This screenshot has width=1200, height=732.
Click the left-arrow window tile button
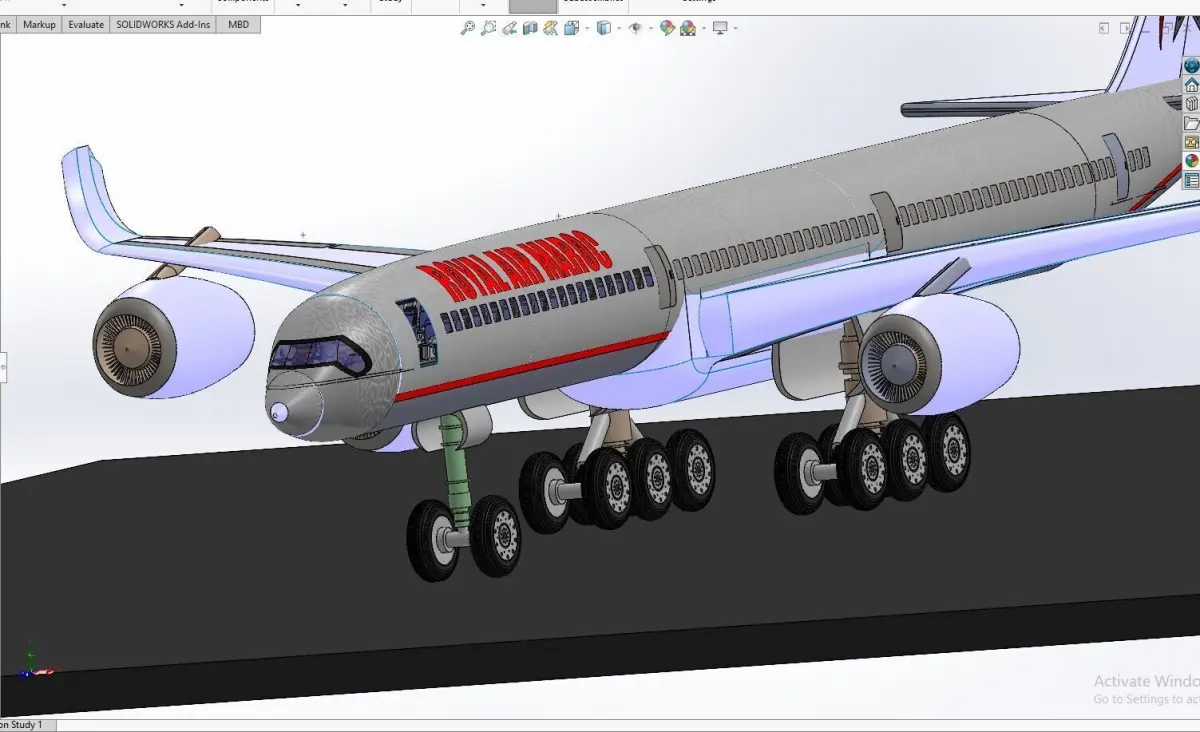pyautogui.click(x=1104, y=28)
